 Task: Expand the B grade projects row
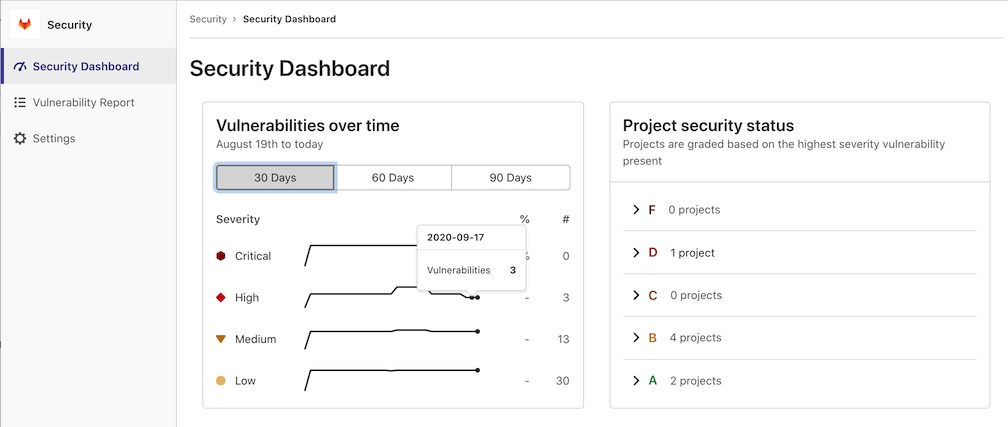[x=636, y=338]
